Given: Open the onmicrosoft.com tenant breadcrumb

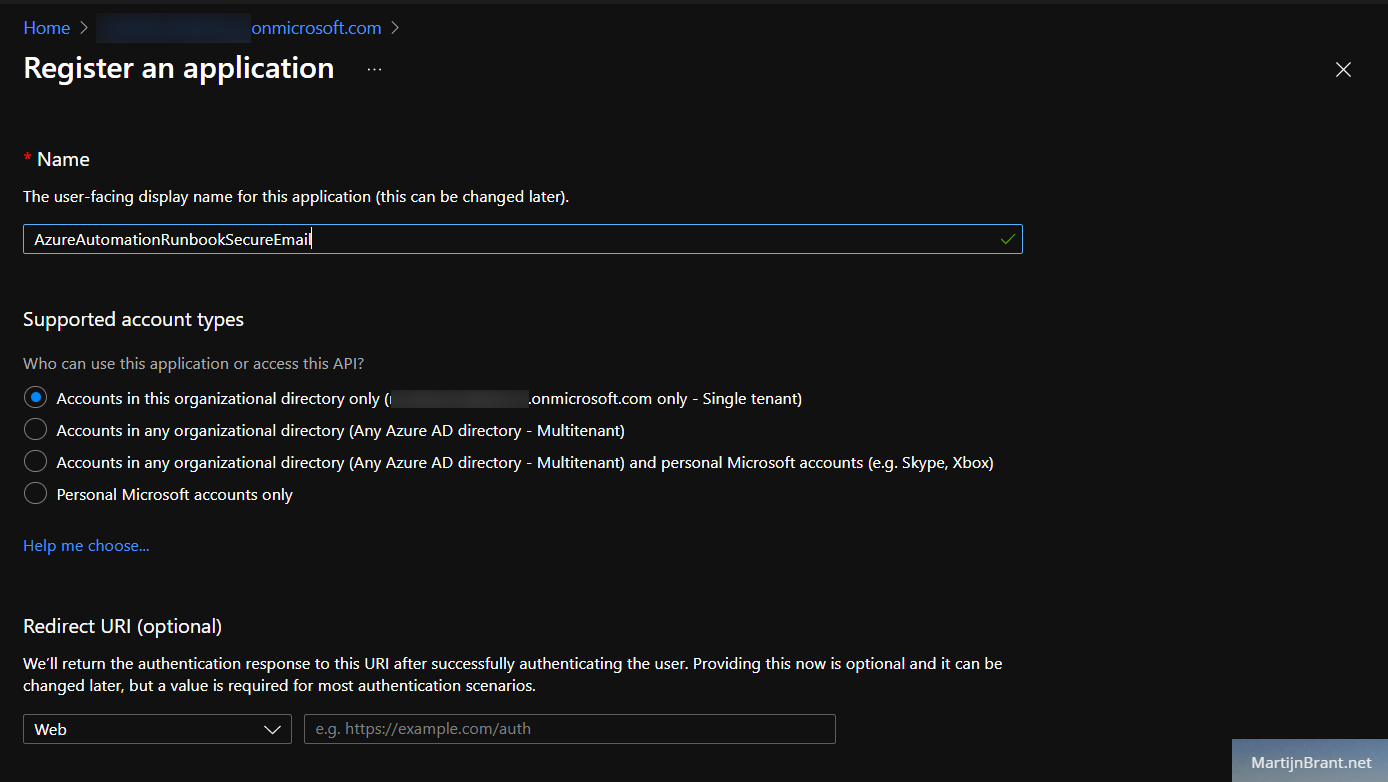Looking at the screenshot, I should coord(239,28).
